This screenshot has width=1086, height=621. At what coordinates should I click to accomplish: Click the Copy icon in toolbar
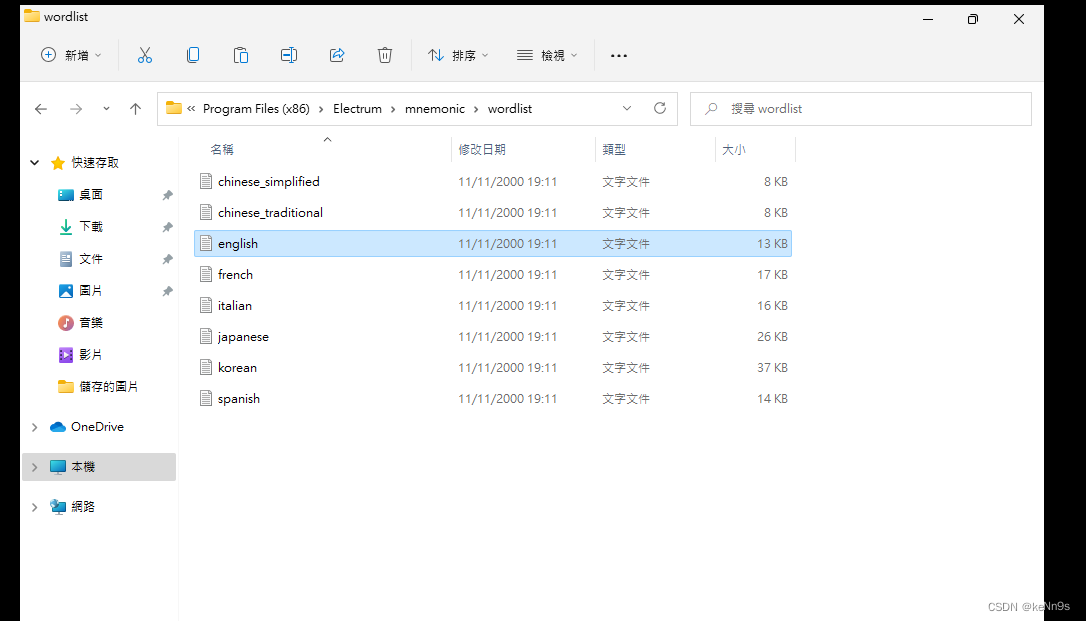[193, 55]
